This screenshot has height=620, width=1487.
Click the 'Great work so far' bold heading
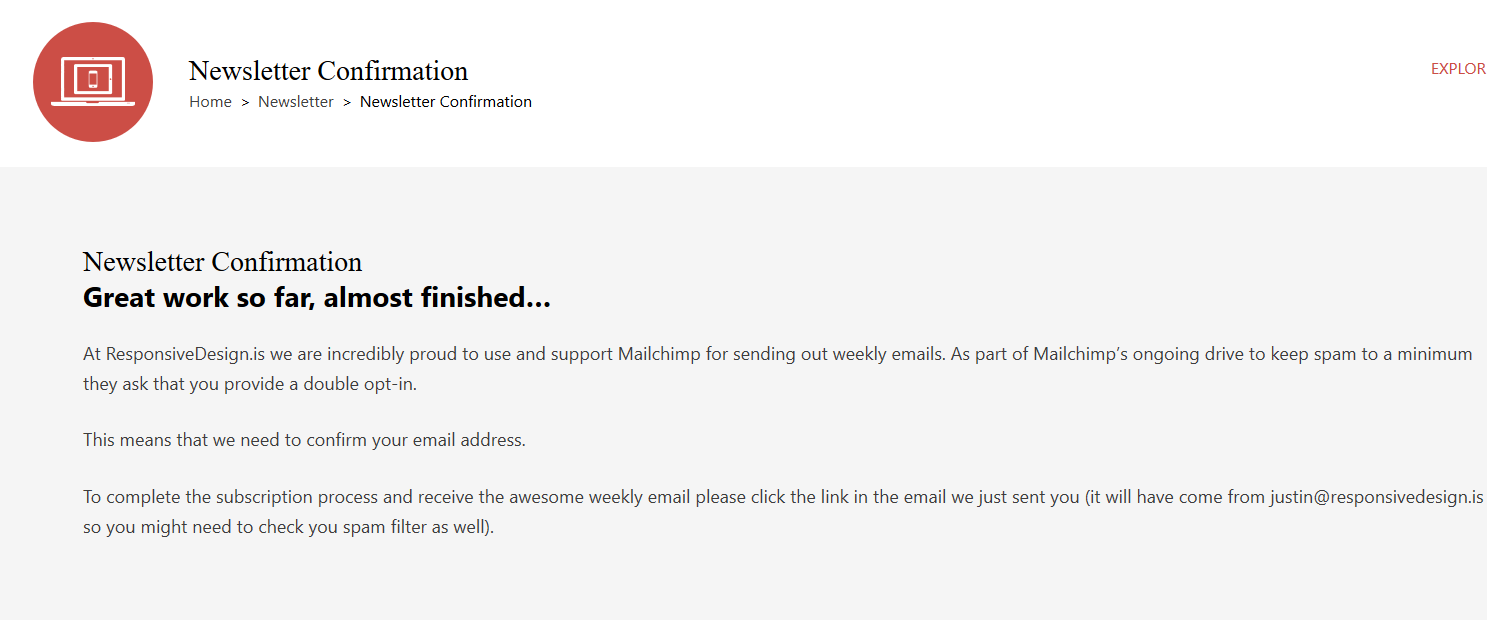[316, 298]
